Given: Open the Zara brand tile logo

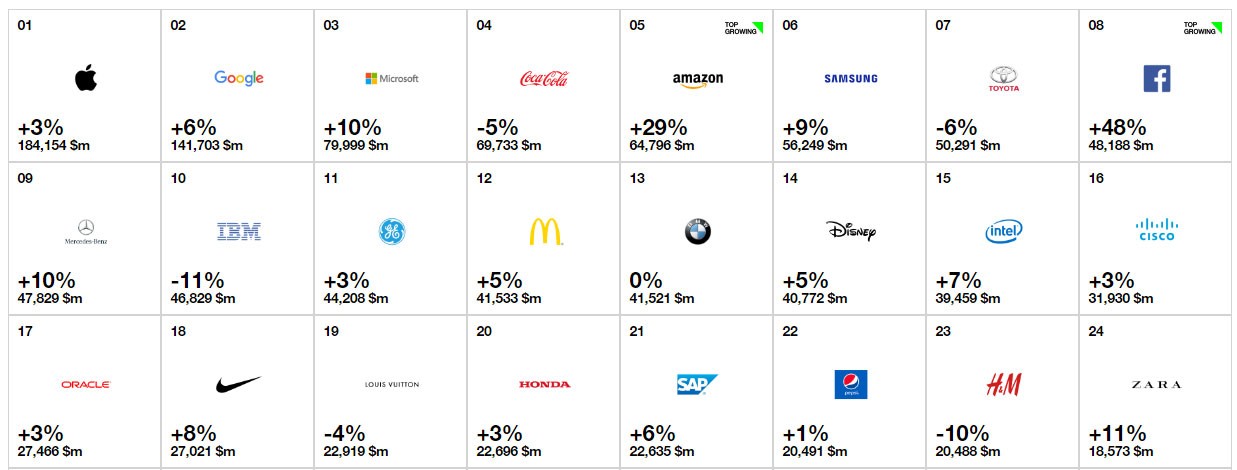Looking at the screenshot, I should point(1156,385).
